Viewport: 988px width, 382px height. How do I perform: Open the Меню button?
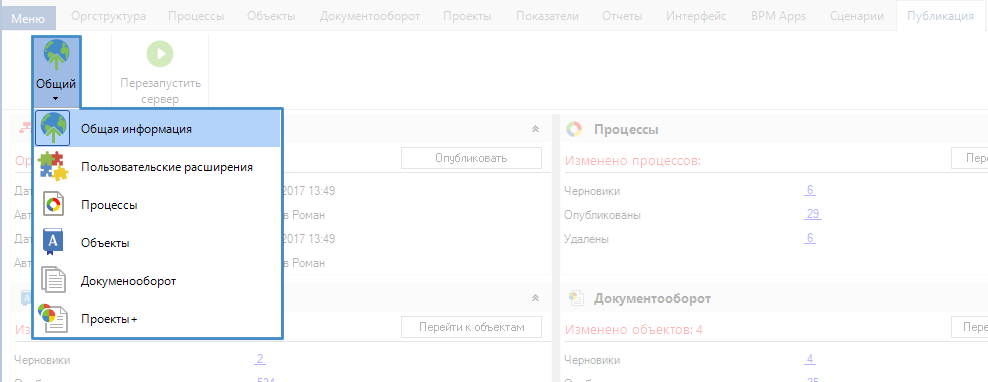(28, 18)
